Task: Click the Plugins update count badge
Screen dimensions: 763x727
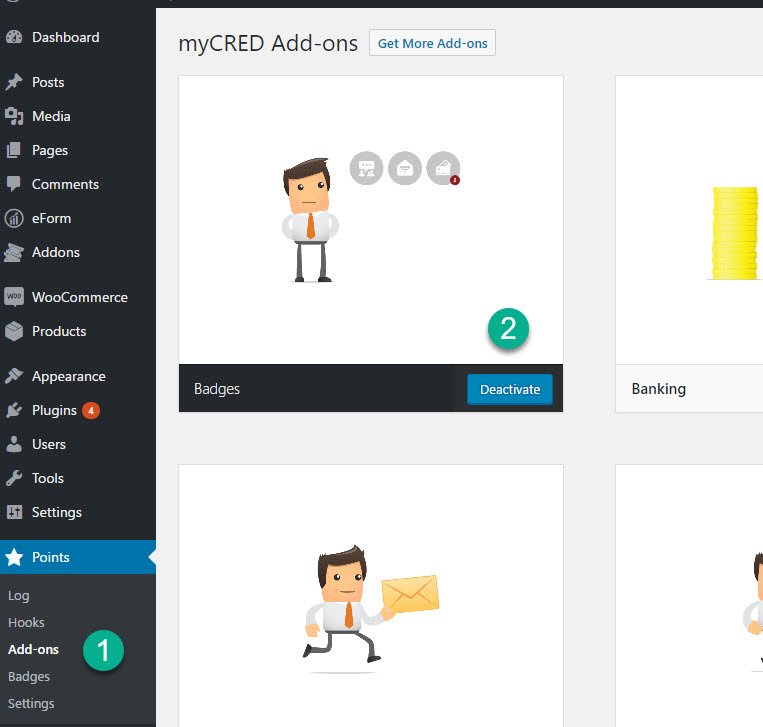Action: pos(91,411)
